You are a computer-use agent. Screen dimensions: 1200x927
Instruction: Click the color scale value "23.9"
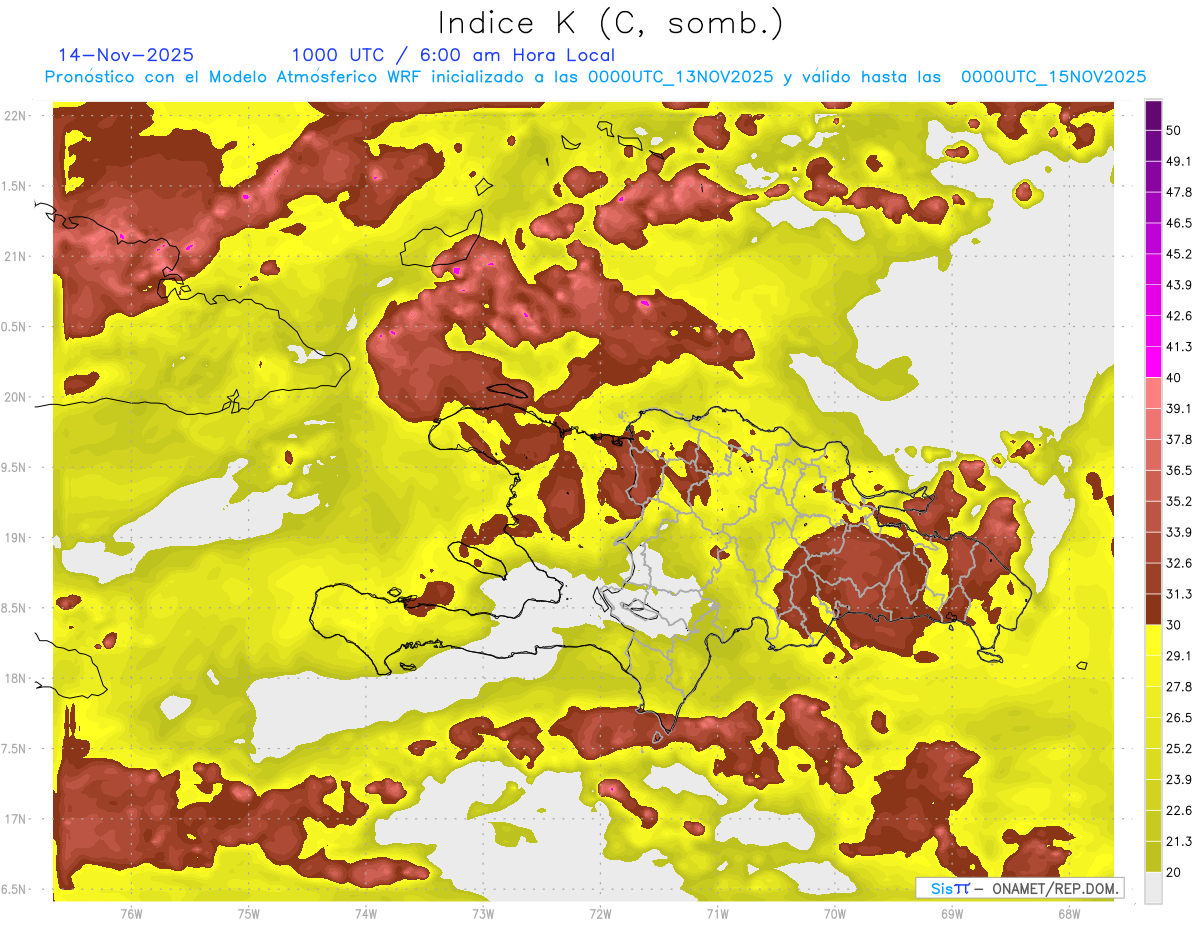[1178, 779]
